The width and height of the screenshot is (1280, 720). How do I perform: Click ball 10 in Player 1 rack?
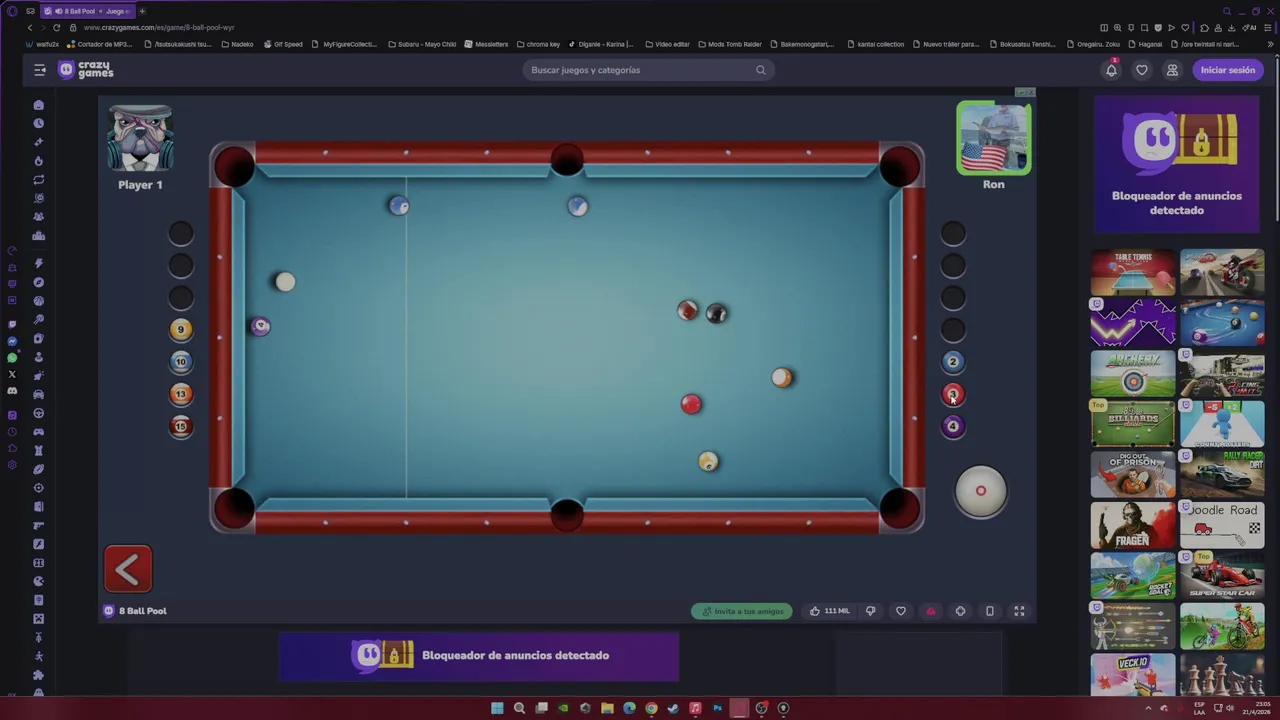tap(181, 361)
